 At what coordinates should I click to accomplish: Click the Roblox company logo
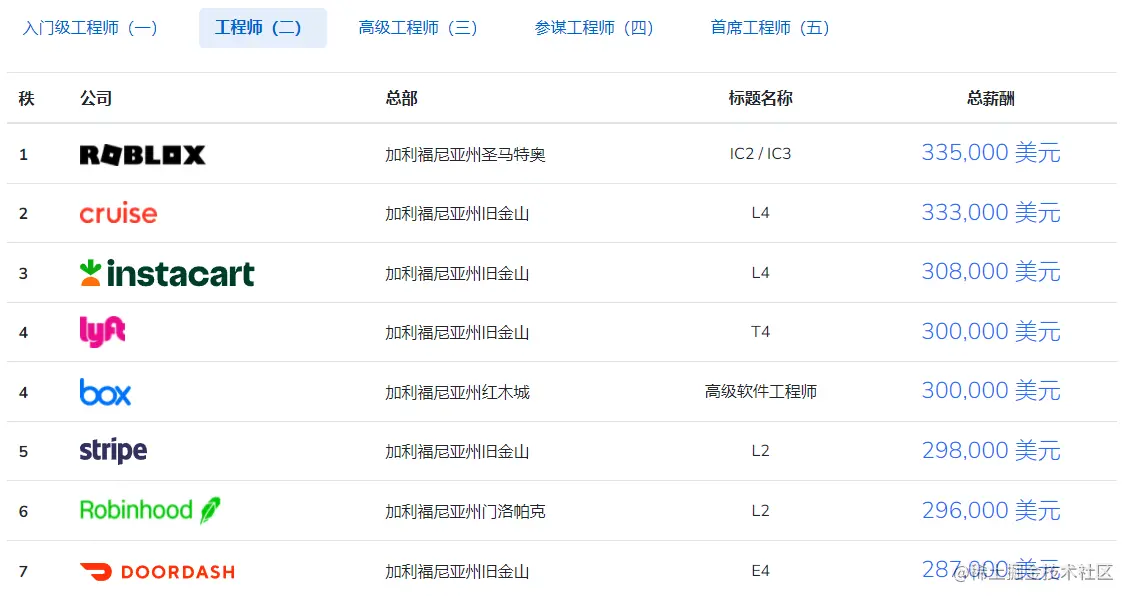142,155
